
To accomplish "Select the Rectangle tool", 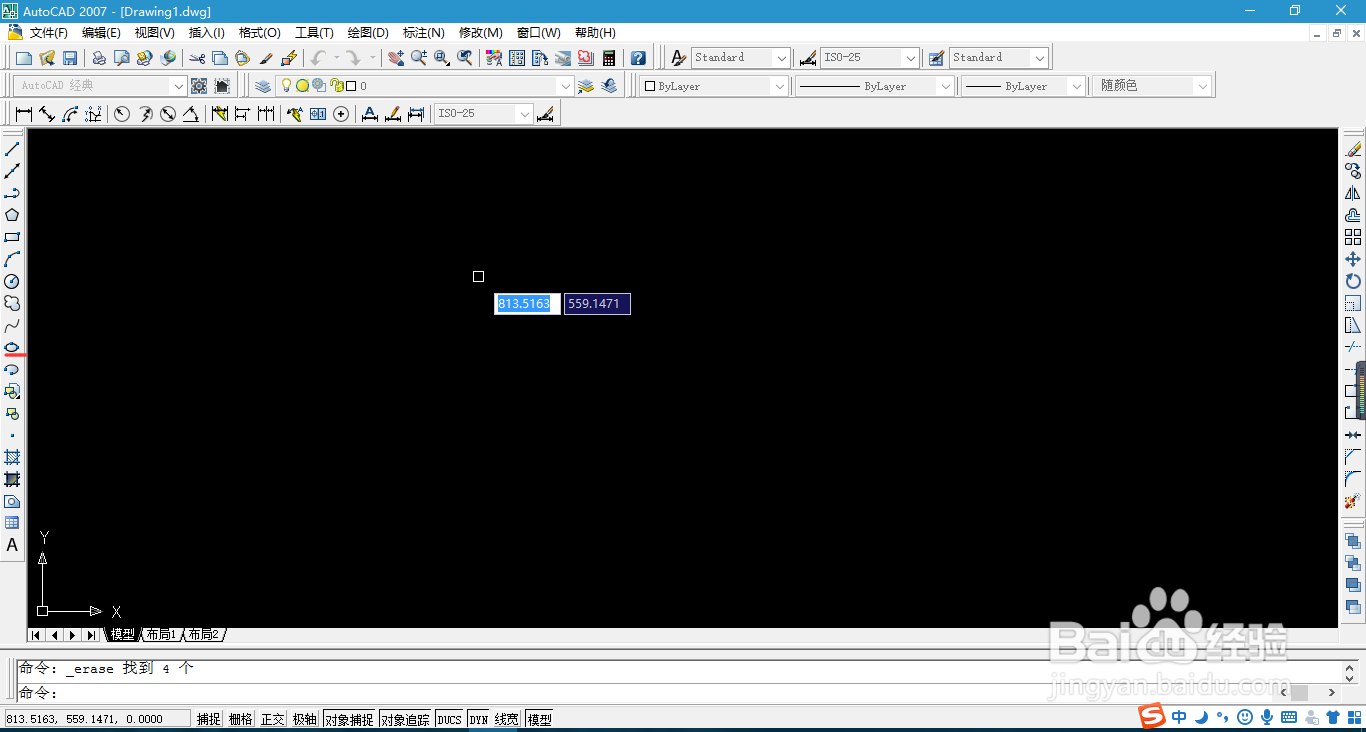I will tap(12, 237).
